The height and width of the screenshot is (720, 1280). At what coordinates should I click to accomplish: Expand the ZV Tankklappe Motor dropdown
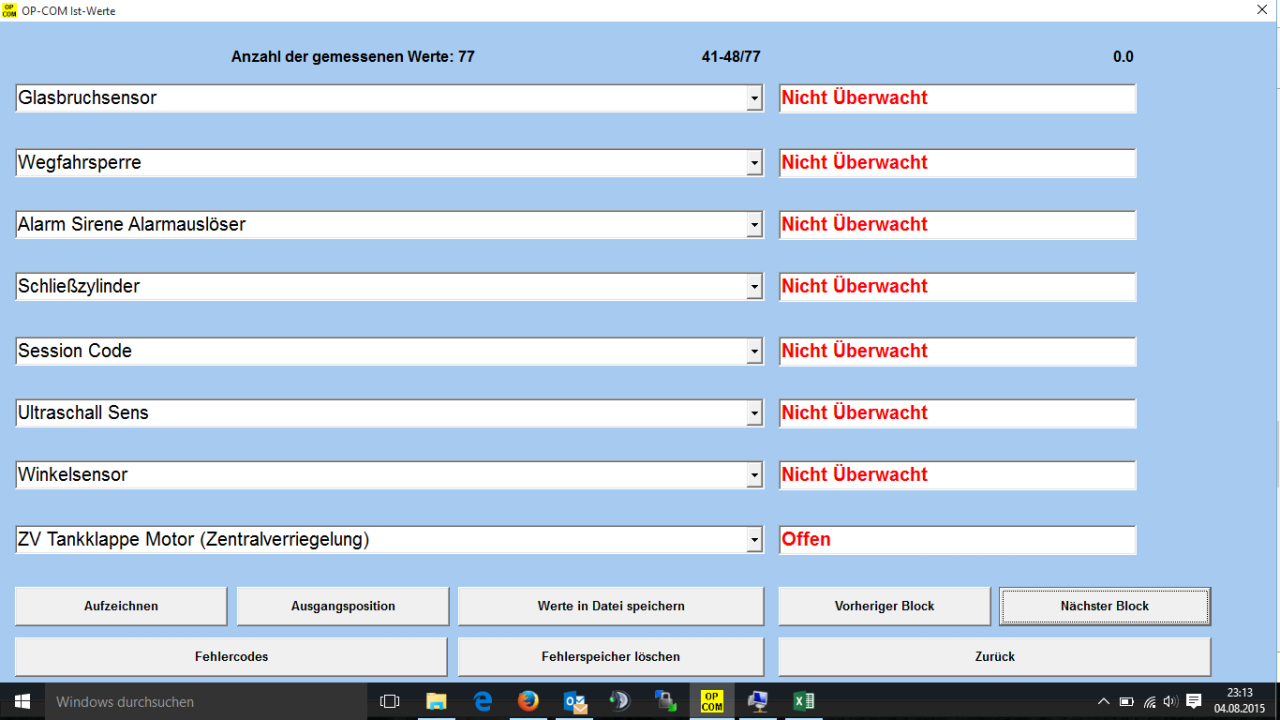754,541
